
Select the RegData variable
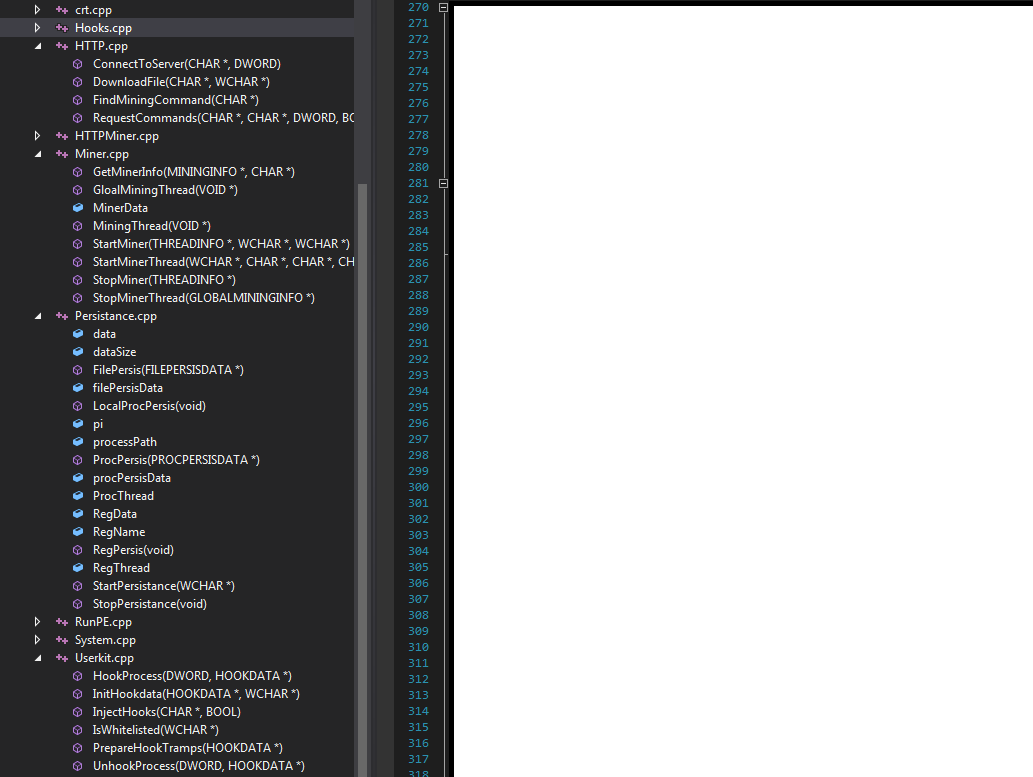pos(115,514)
